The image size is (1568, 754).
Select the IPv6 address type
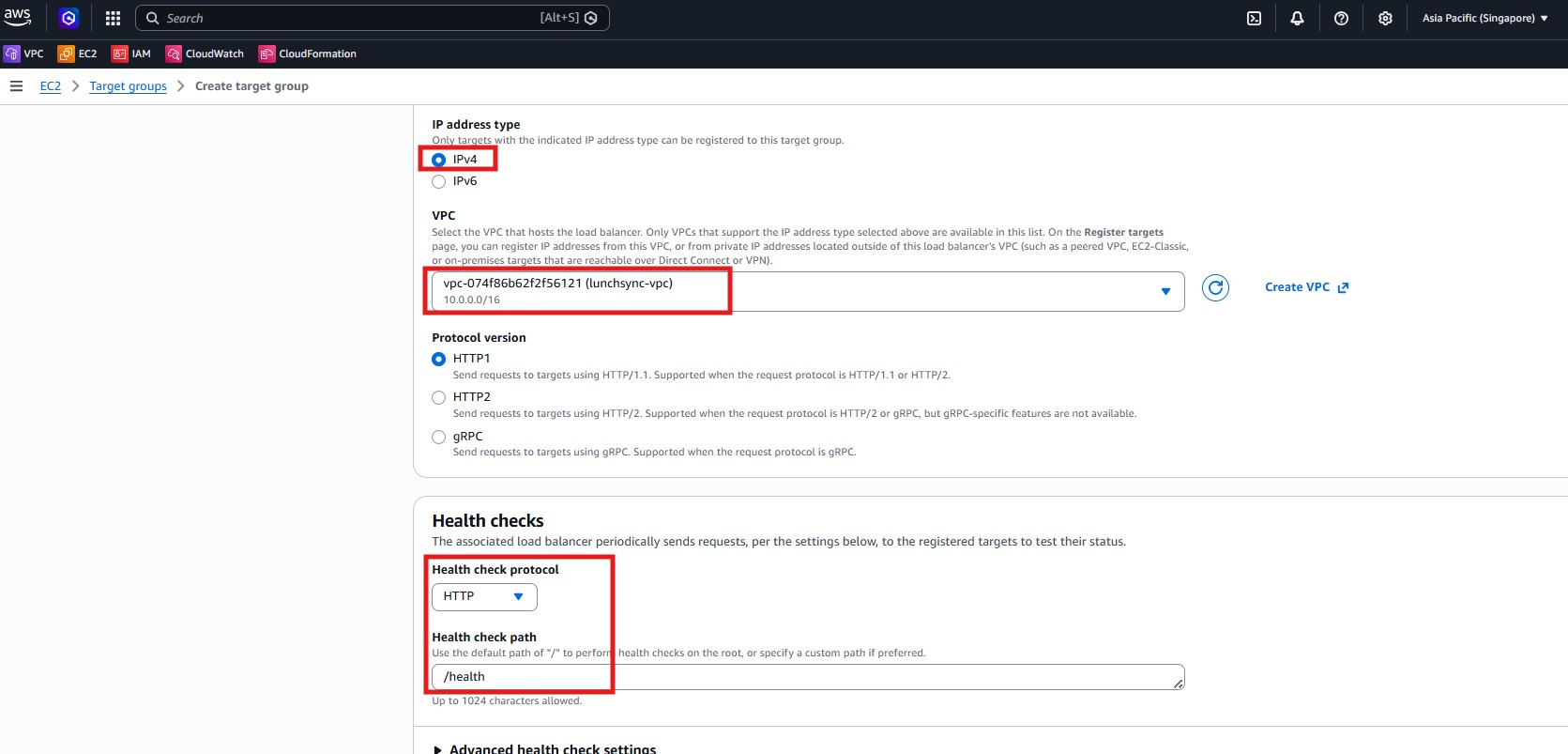coord(438,182)
